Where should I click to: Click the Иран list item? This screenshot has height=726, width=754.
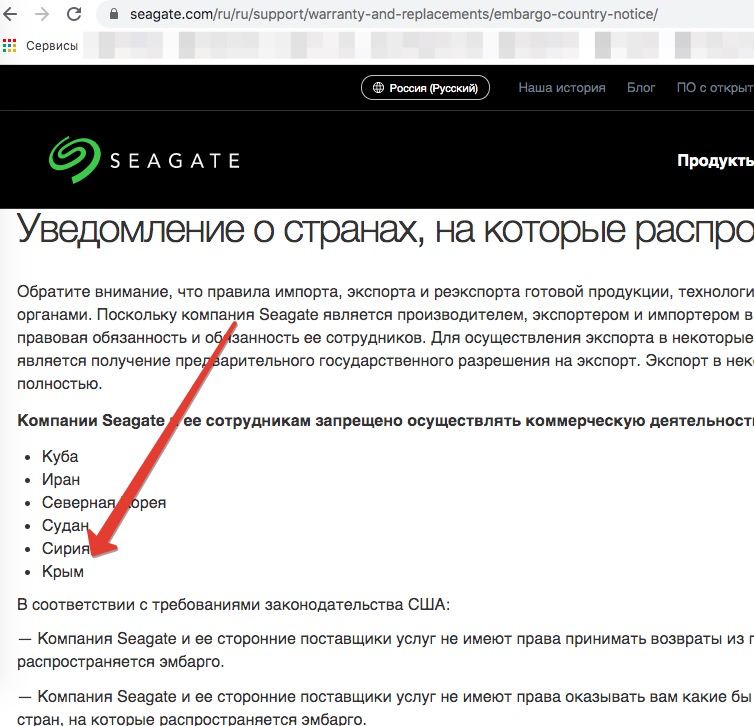pos(61,479)
